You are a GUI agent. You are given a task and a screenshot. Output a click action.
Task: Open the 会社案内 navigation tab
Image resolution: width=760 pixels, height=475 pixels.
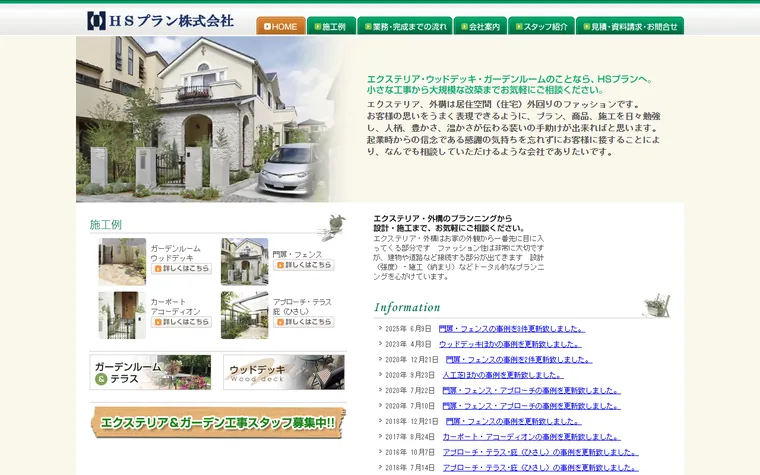pos(480,26)
